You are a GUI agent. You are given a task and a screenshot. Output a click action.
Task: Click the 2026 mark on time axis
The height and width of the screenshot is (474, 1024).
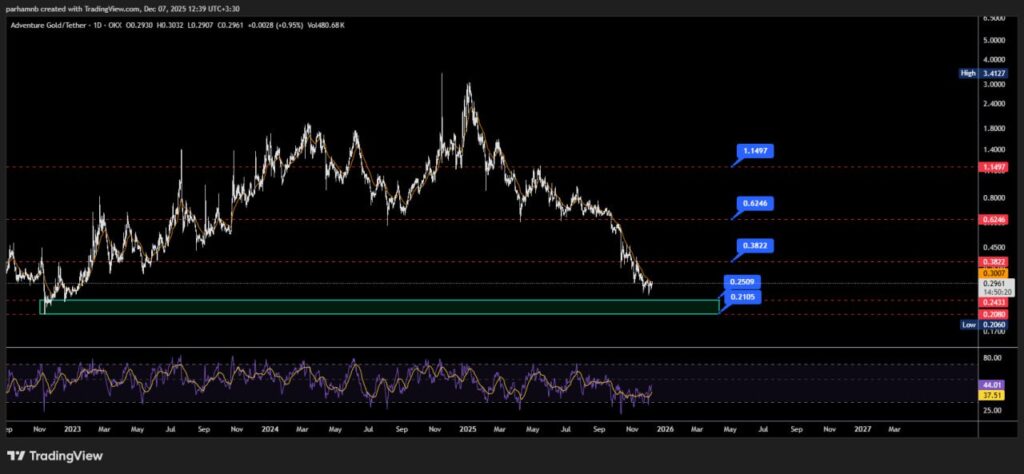coord(664,428)
